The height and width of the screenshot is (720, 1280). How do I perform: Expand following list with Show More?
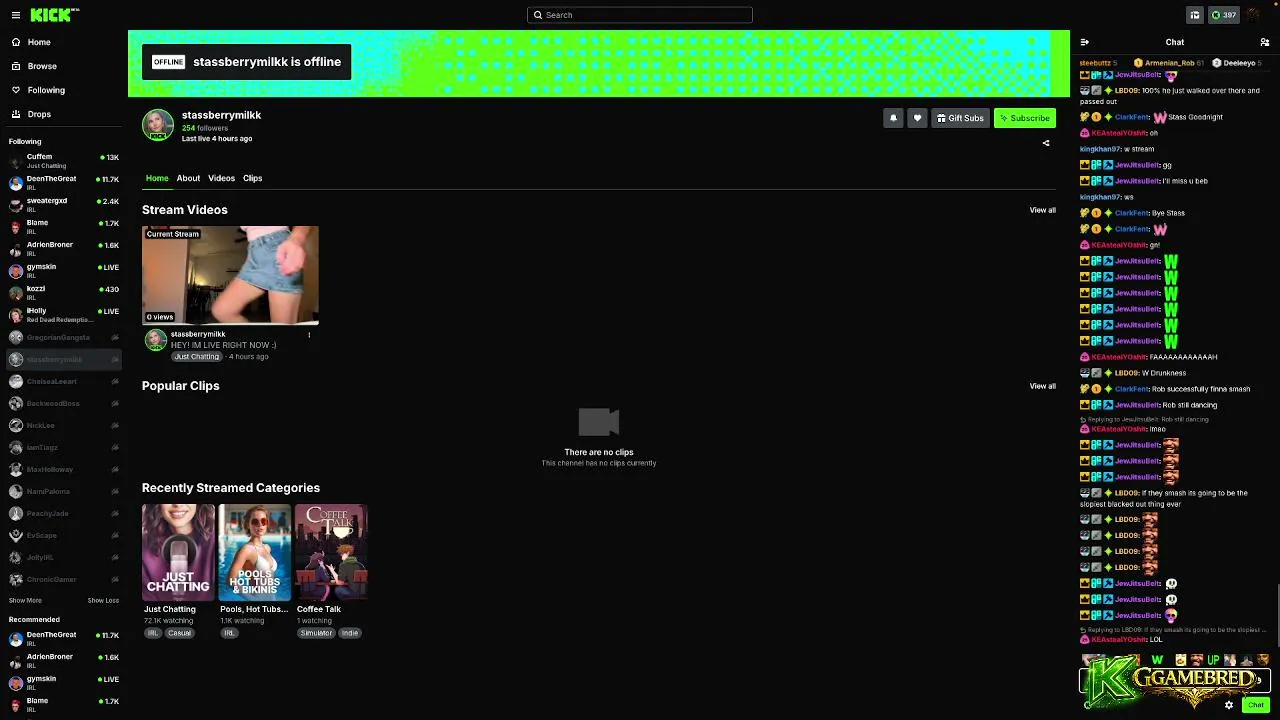click(25, 600)
